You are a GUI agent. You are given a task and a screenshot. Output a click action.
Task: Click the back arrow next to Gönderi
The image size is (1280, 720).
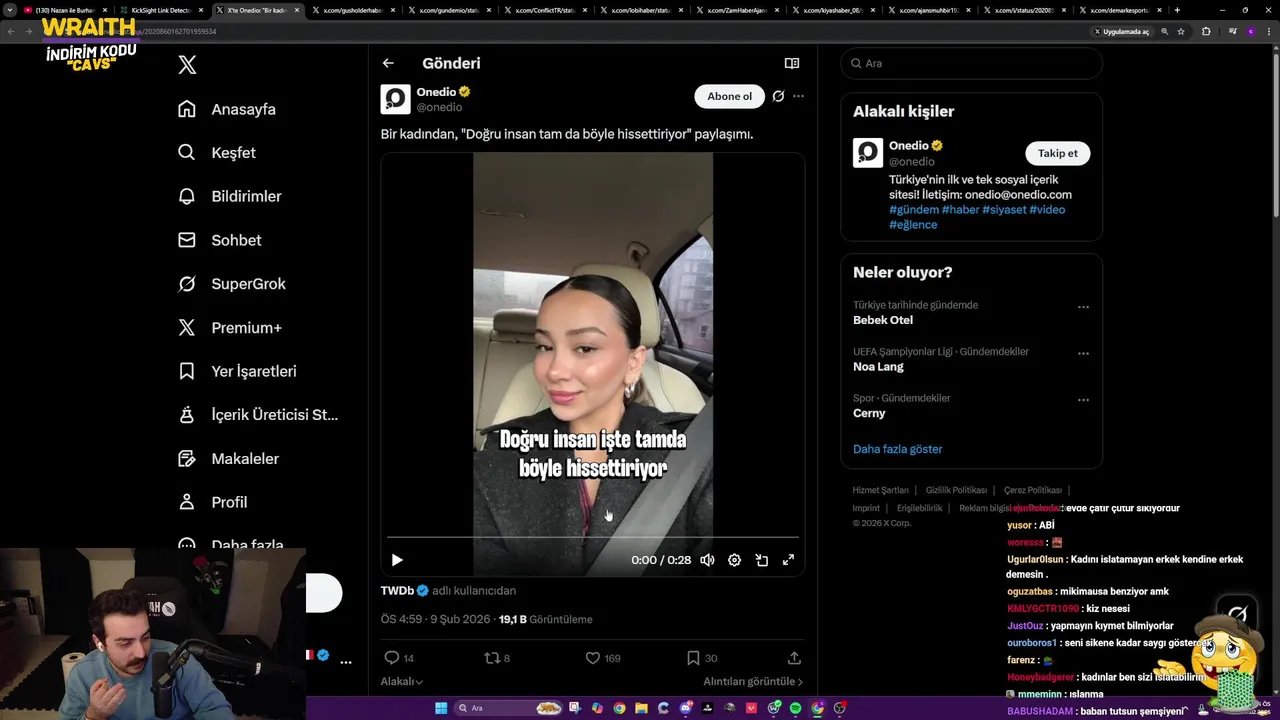tap(388, 63)
